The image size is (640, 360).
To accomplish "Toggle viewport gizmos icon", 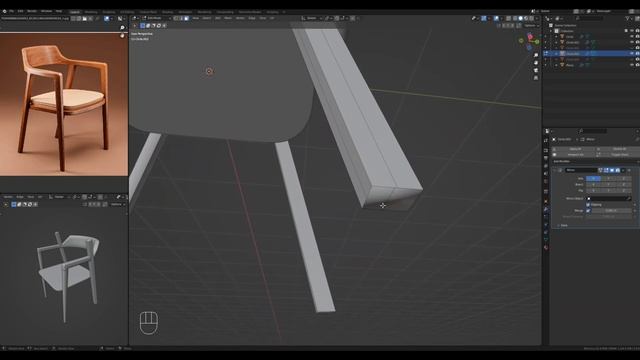I will (x=483, y=18).
